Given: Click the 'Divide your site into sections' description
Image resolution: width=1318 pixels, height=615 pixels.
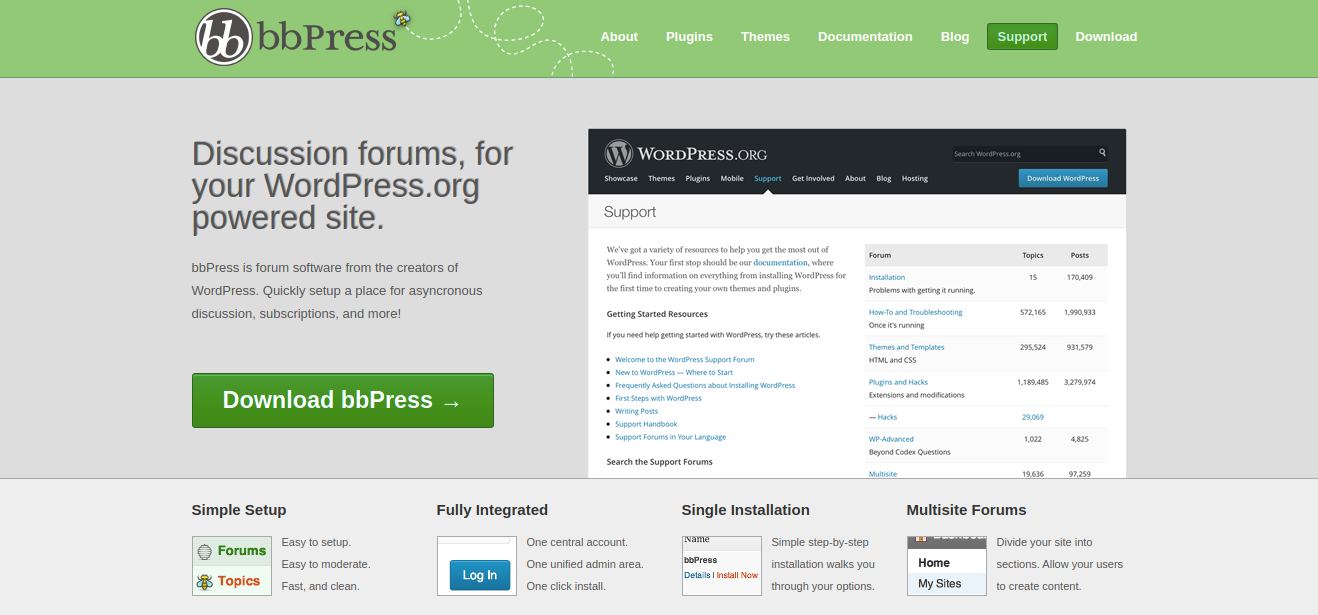Looking at the screenshot, I should click(1060, 564).
